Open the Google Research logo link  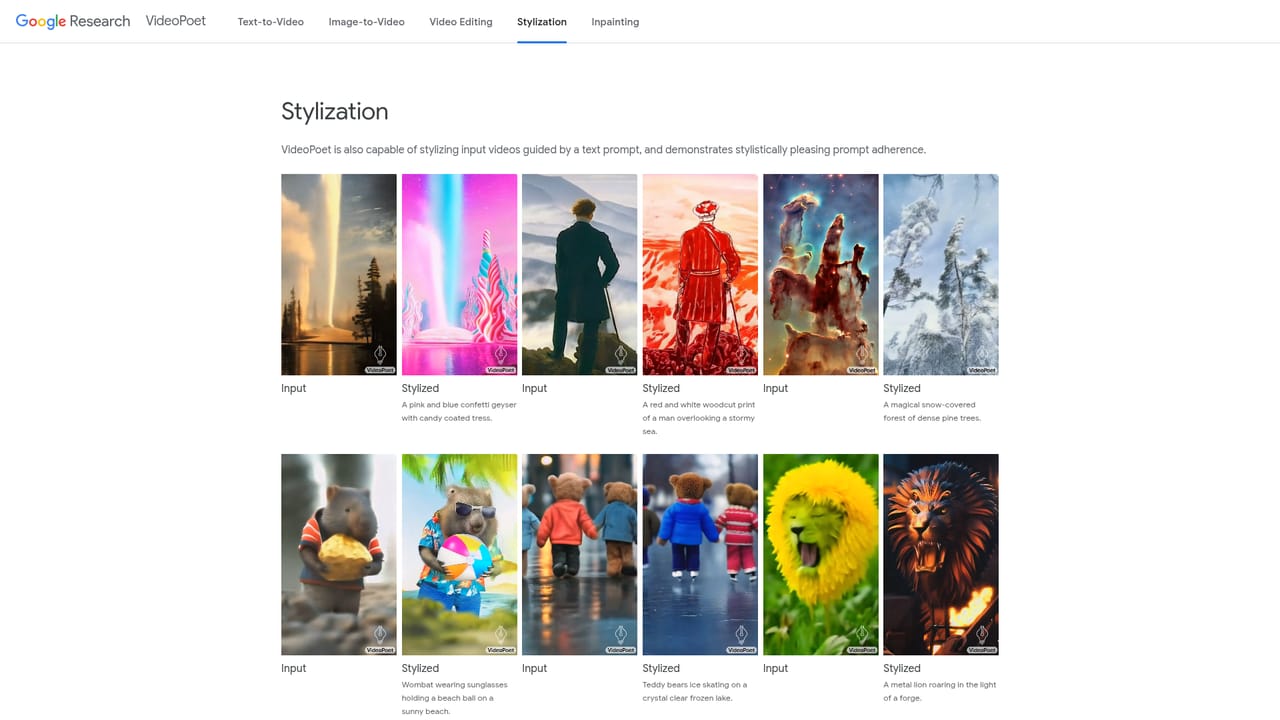tap(73, 21)
